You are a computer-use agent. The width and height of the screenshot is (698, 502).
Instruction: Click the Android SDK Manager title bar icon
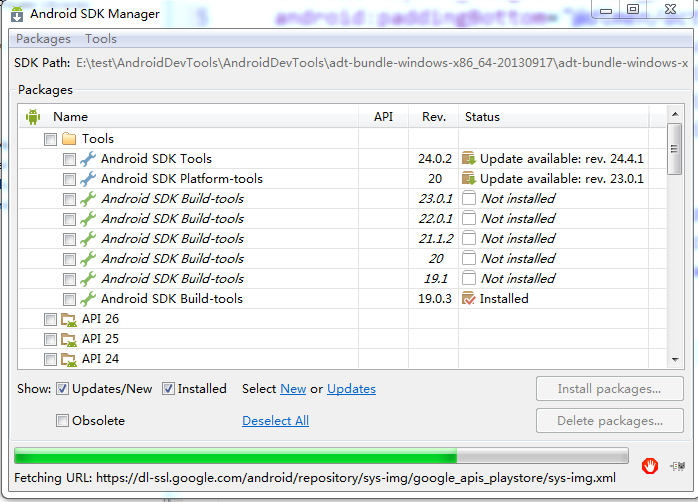[x=17, y=14]
